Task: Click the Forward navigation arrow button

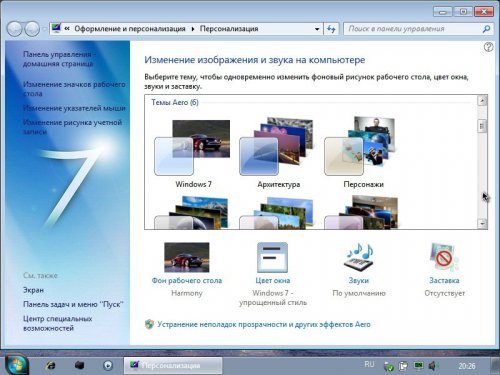Action: coord(32,29)
